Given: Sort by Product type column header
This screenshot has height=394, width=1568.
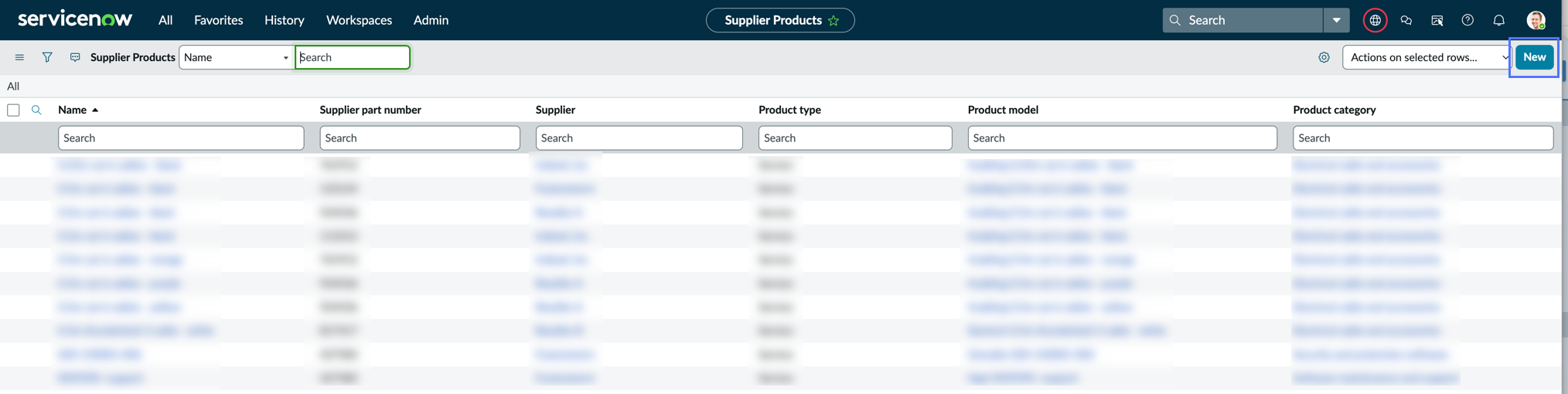Looking at the screenshot, I should [789, 110].
